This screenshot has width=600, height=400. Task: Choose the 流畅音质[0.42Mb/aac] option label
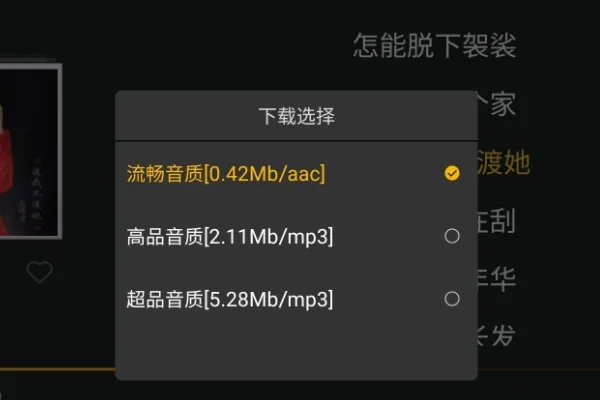[226, 173]
